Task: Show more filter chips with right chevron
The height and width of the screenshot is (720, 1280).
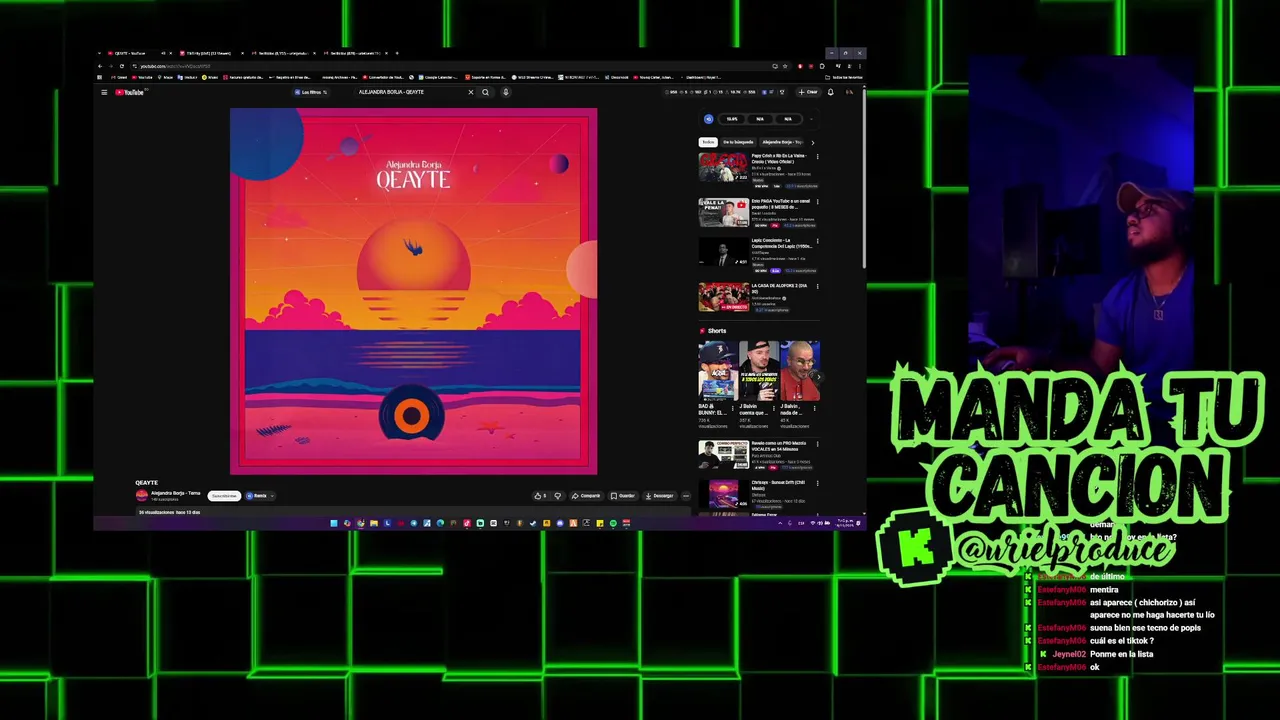Action: point(812,142)
